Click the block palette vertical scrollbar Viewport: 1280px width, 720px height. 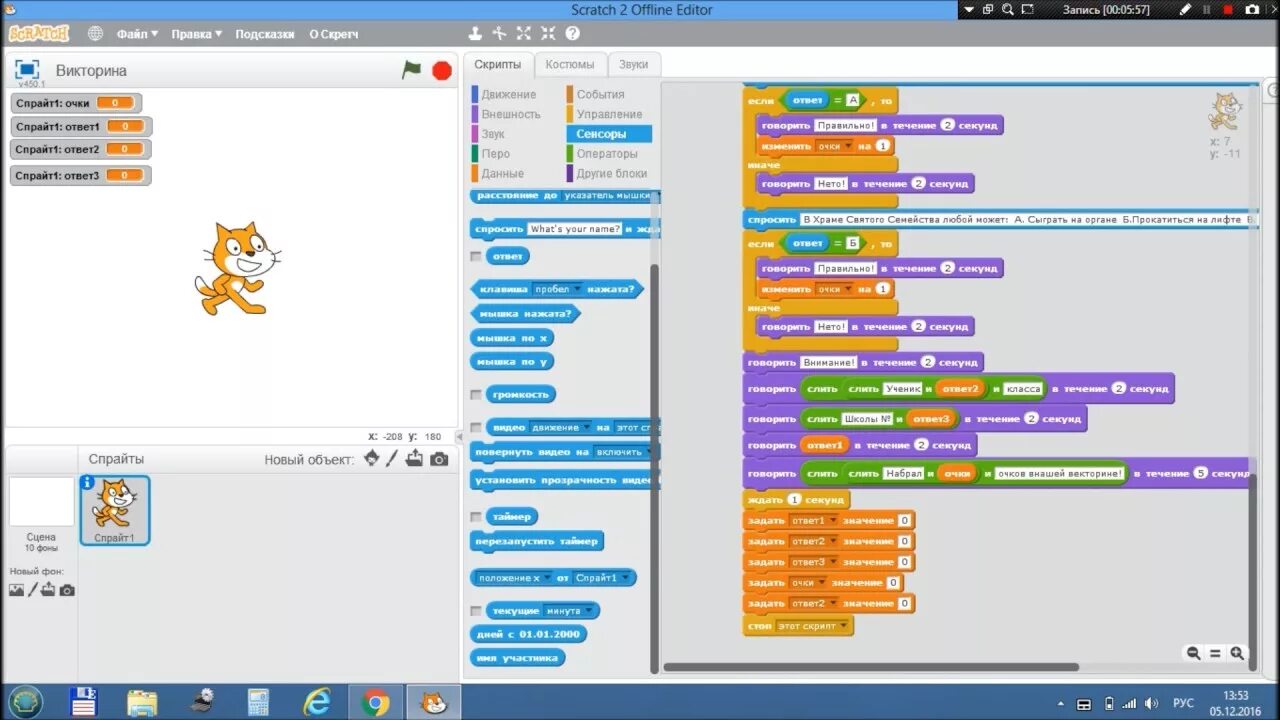(655, 468)
